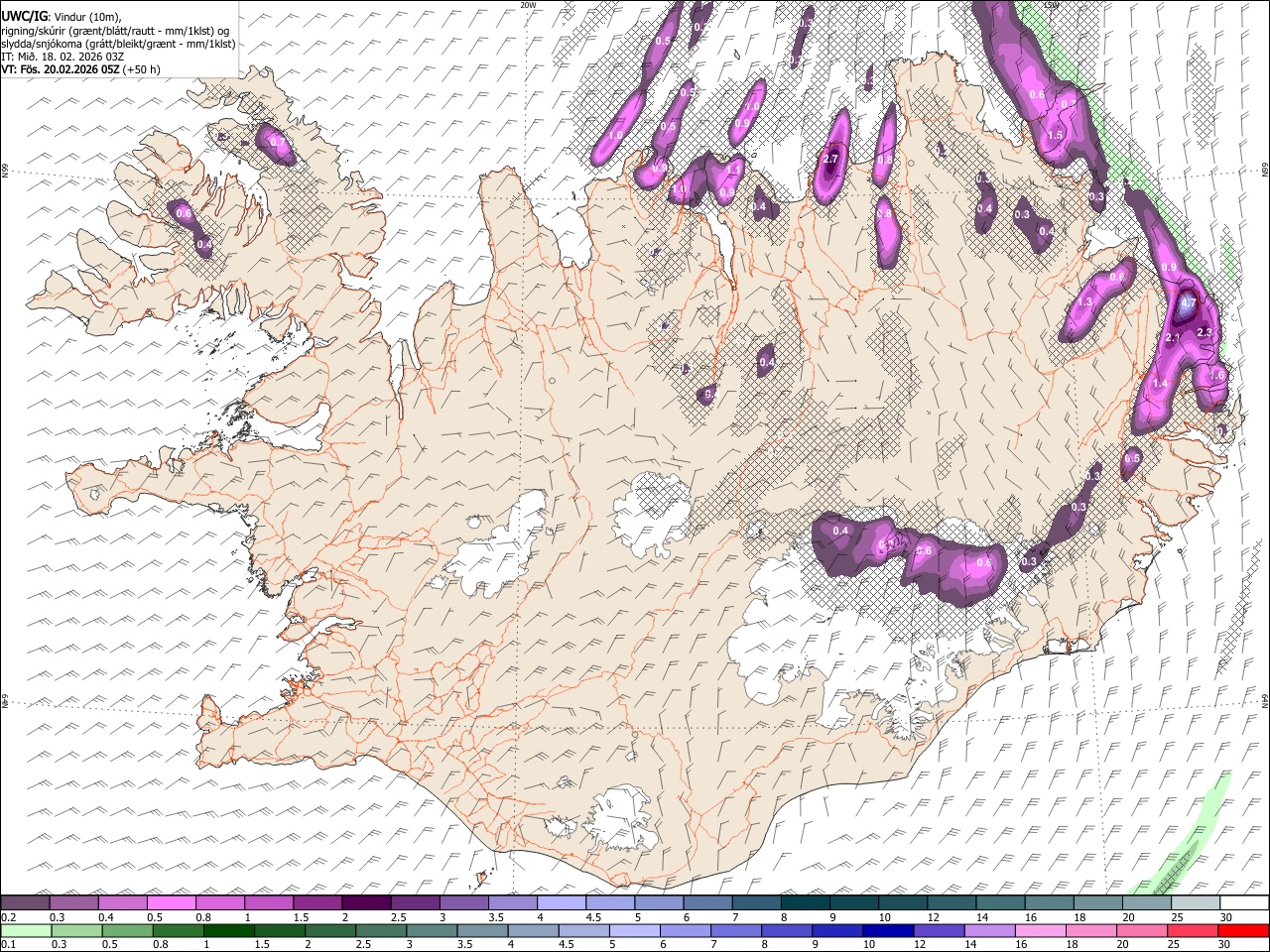Image resolution: width=1270 pixels, height=952 pixels.
Task: Select the upper legend swatch between 0.5 and 0.8
Action: pyautogui.click(x=171, y=902)
